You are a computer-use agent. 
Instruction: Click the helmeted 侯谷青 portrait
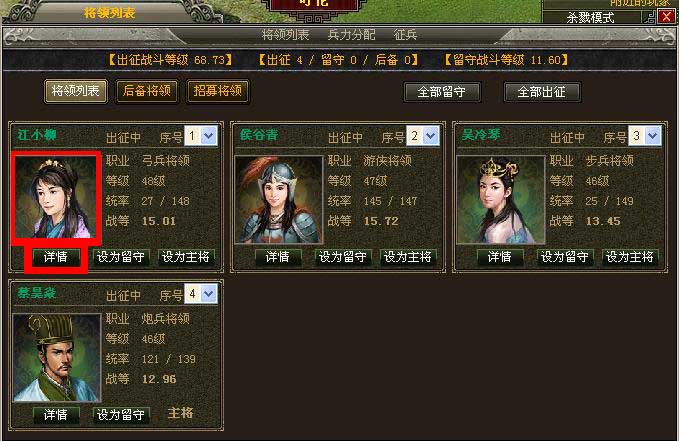(278, 200)
